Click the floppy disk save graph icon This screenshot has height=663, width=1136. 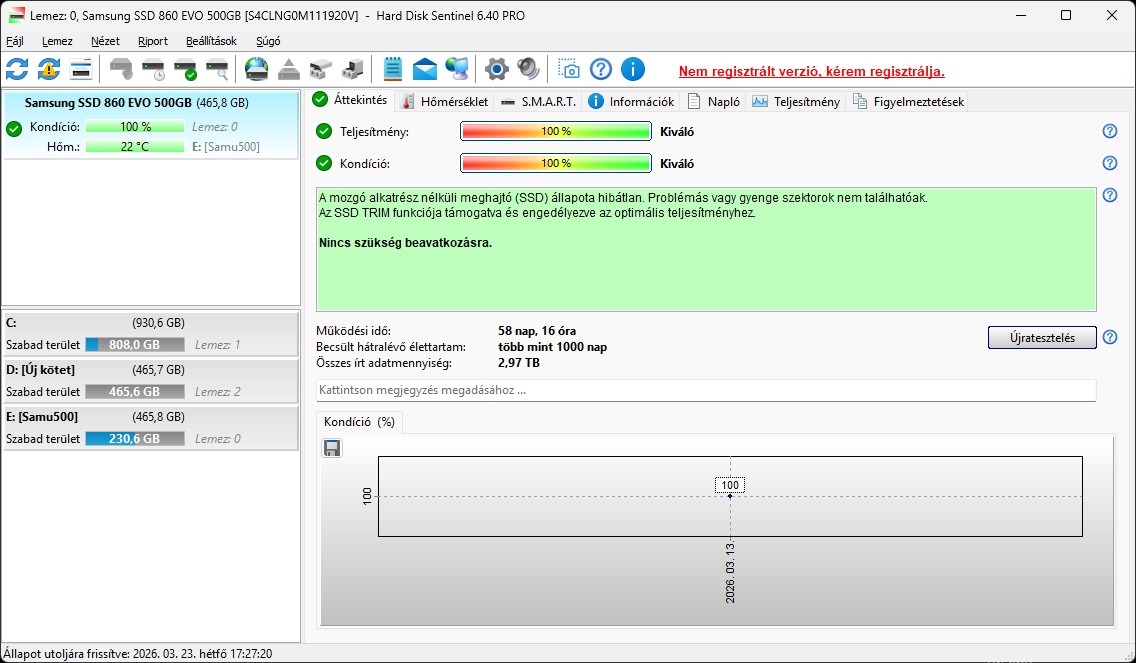pos(332,449)
